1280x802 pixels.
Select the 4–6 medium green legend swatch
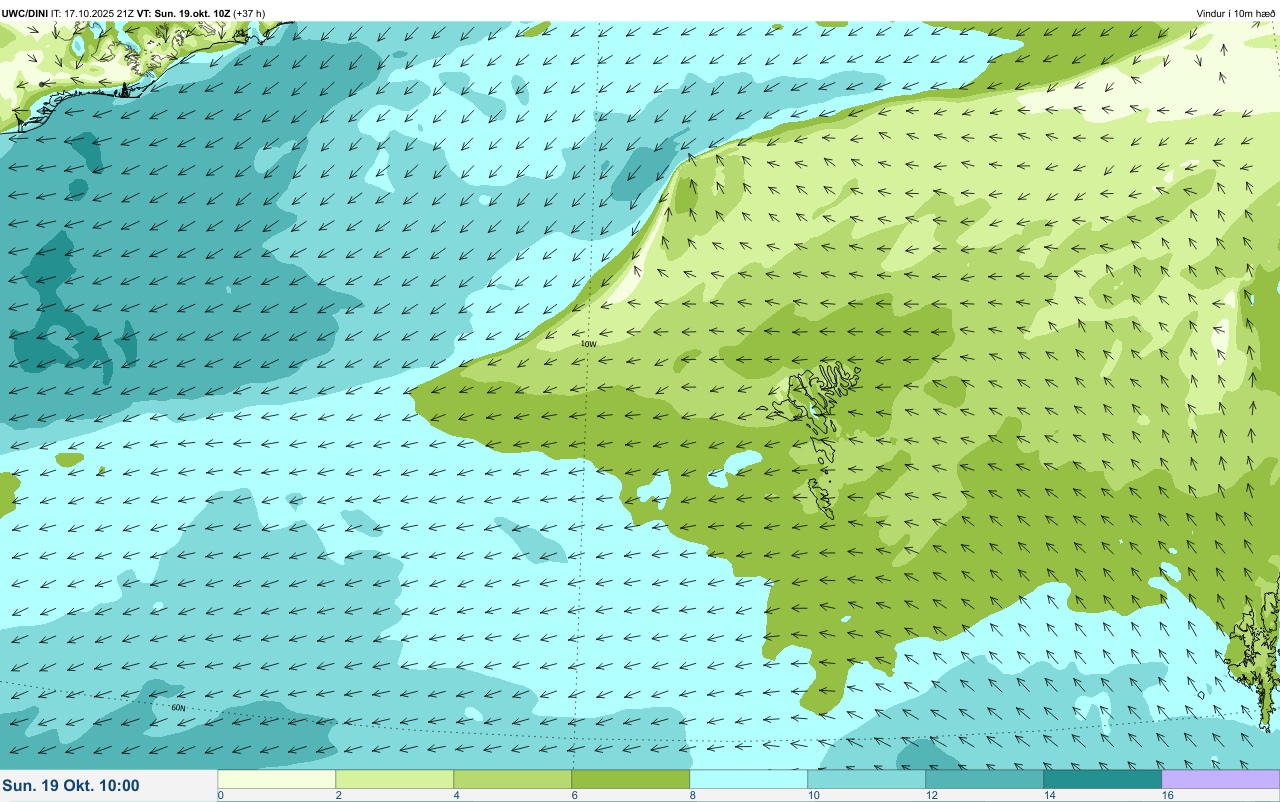[x=513, y=779]
